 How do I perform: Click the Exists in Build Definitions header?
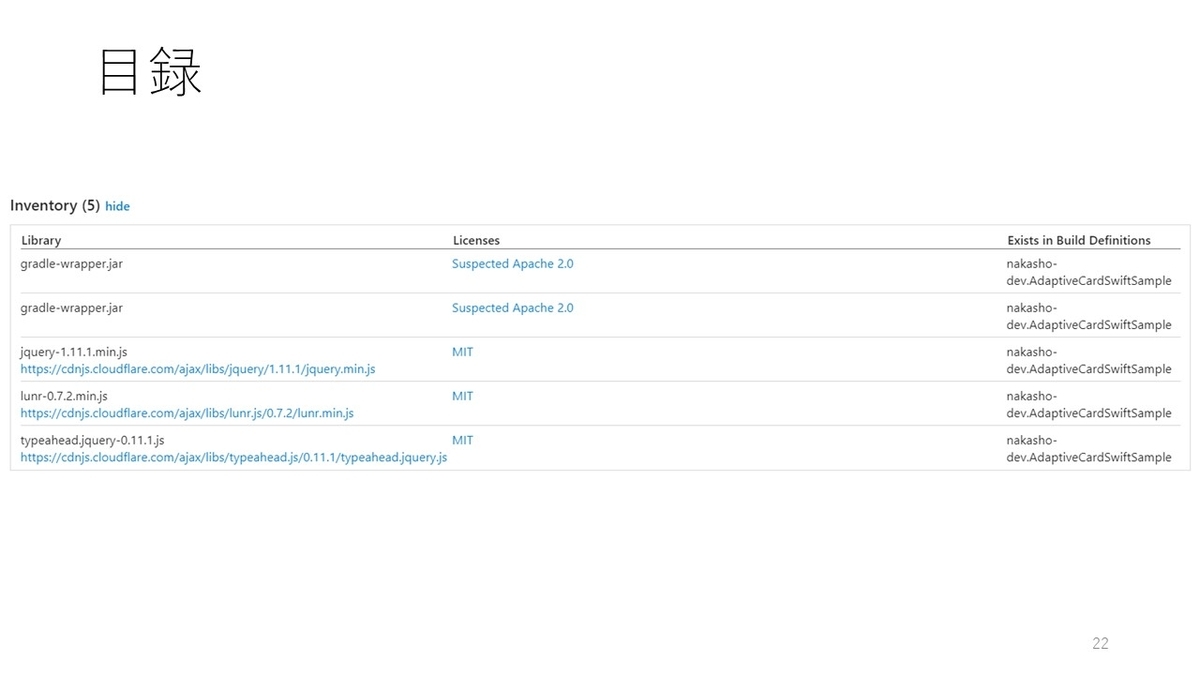pyautogui.click(x=1079, y=240)
